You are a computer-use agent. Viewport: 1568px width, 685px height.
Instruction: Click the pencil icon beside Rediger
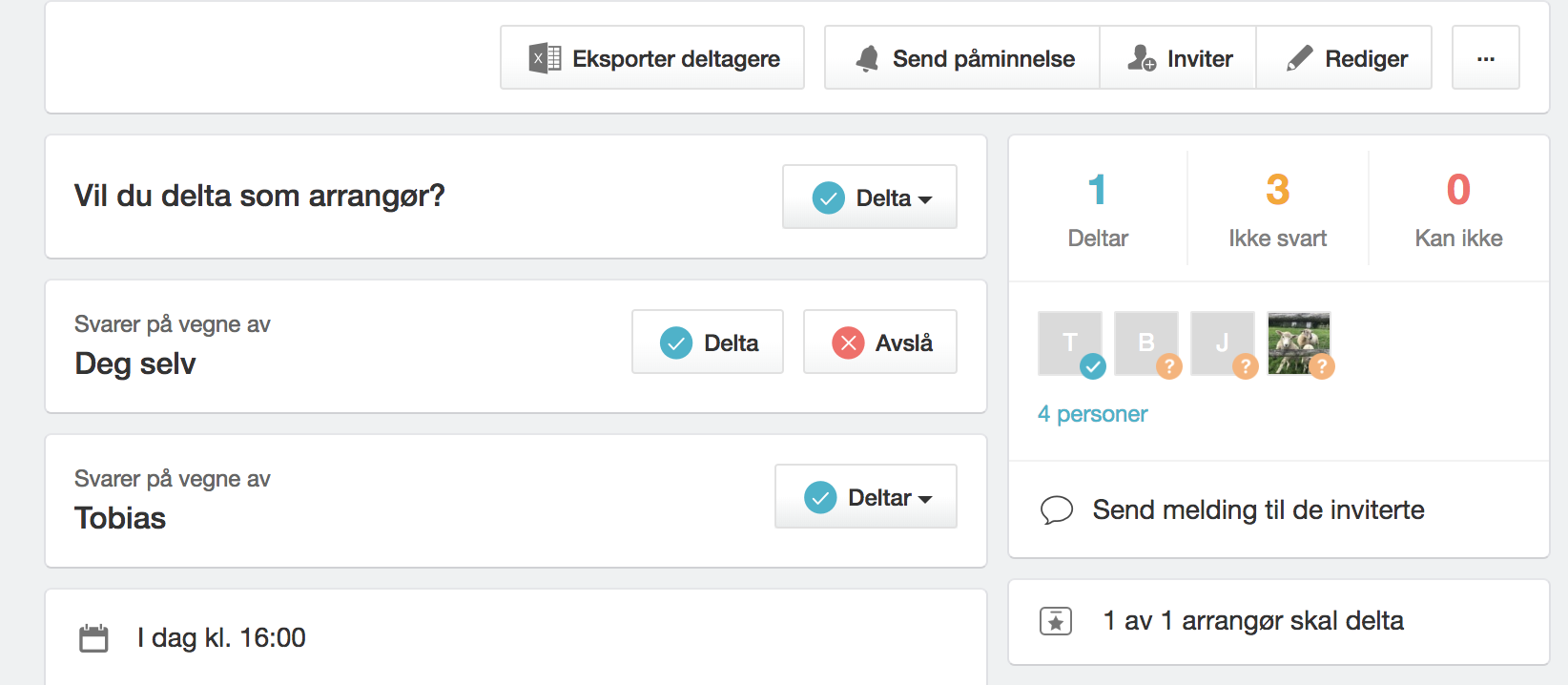pos(1299,58)
